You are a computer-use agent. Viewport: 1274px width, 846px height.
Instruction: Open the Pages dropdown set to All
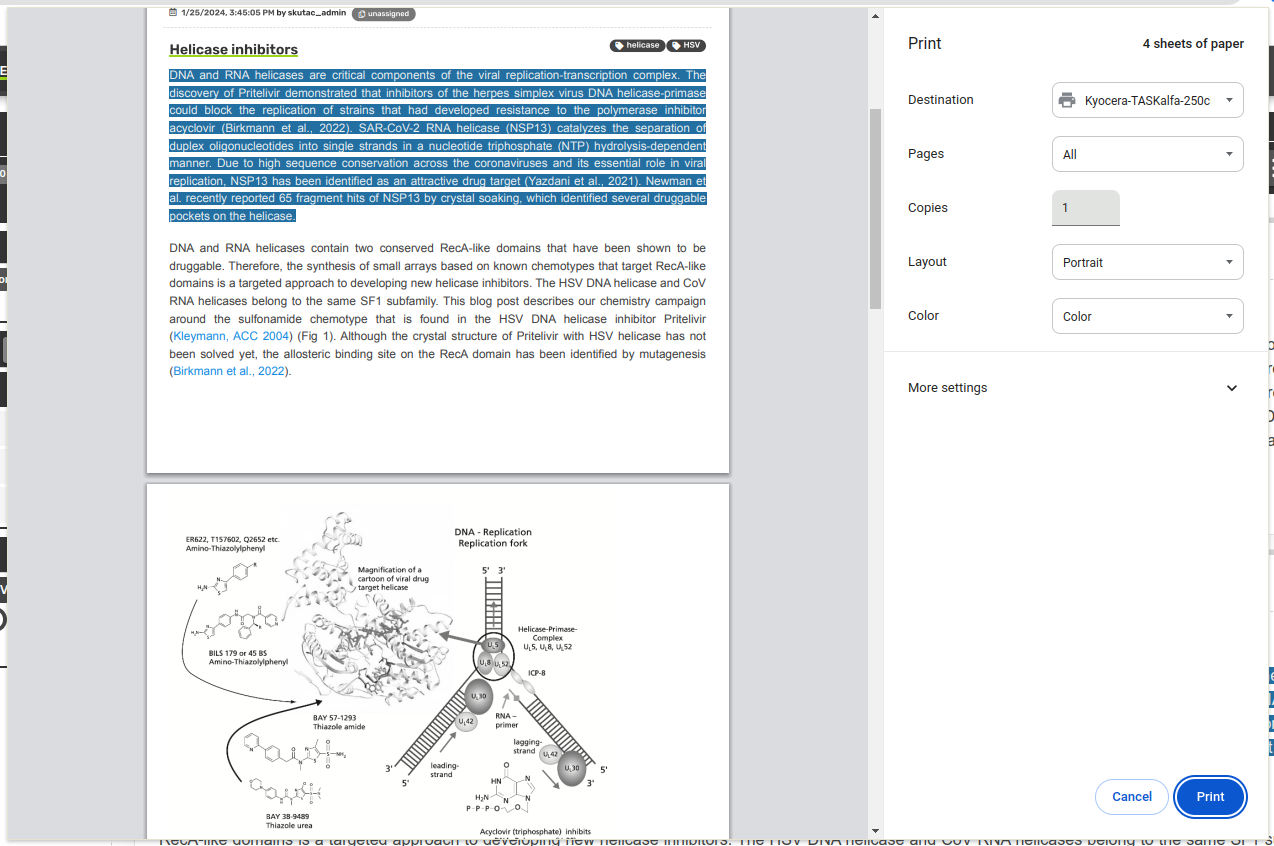pos(1147,154)
